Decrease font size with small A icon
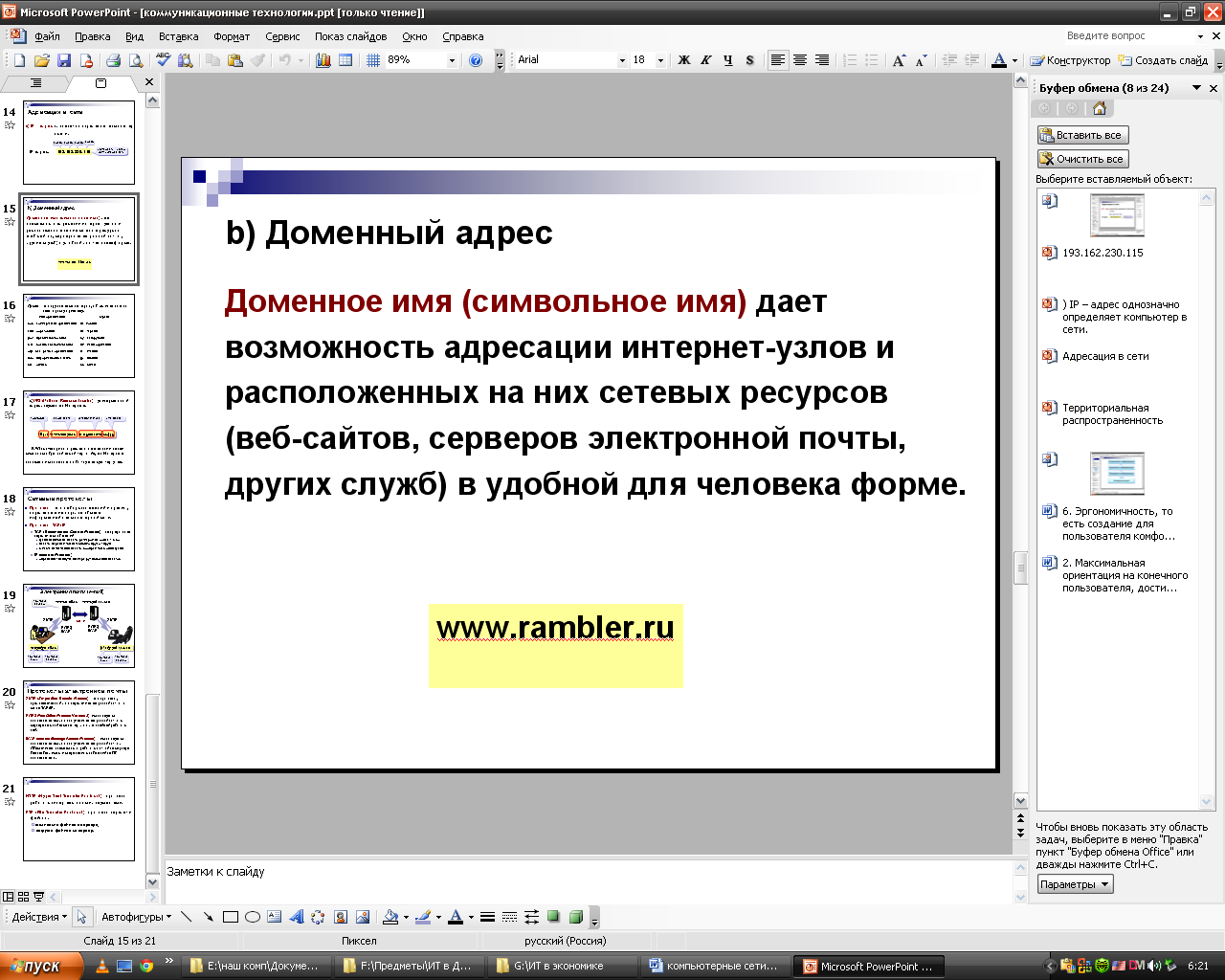The height and width of the screenshot is (980, 1225). coord(921,60)
